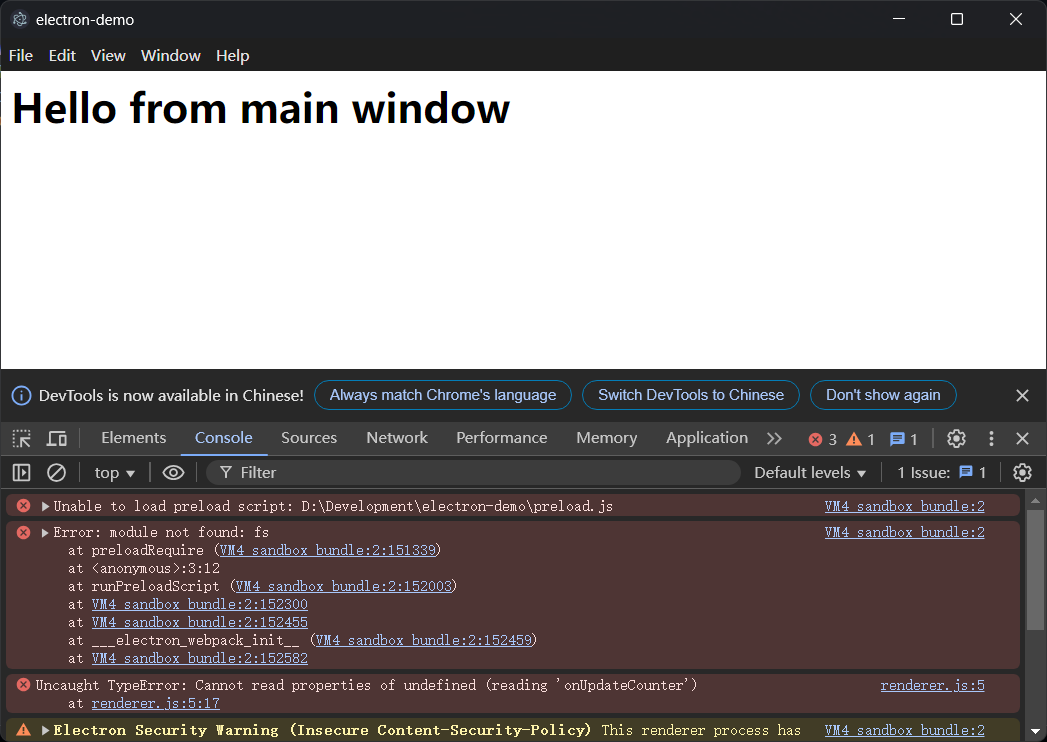1047x742 pixels.
Task: Open the DevTools three-dot customize menu
Action: tap(991, 439)
